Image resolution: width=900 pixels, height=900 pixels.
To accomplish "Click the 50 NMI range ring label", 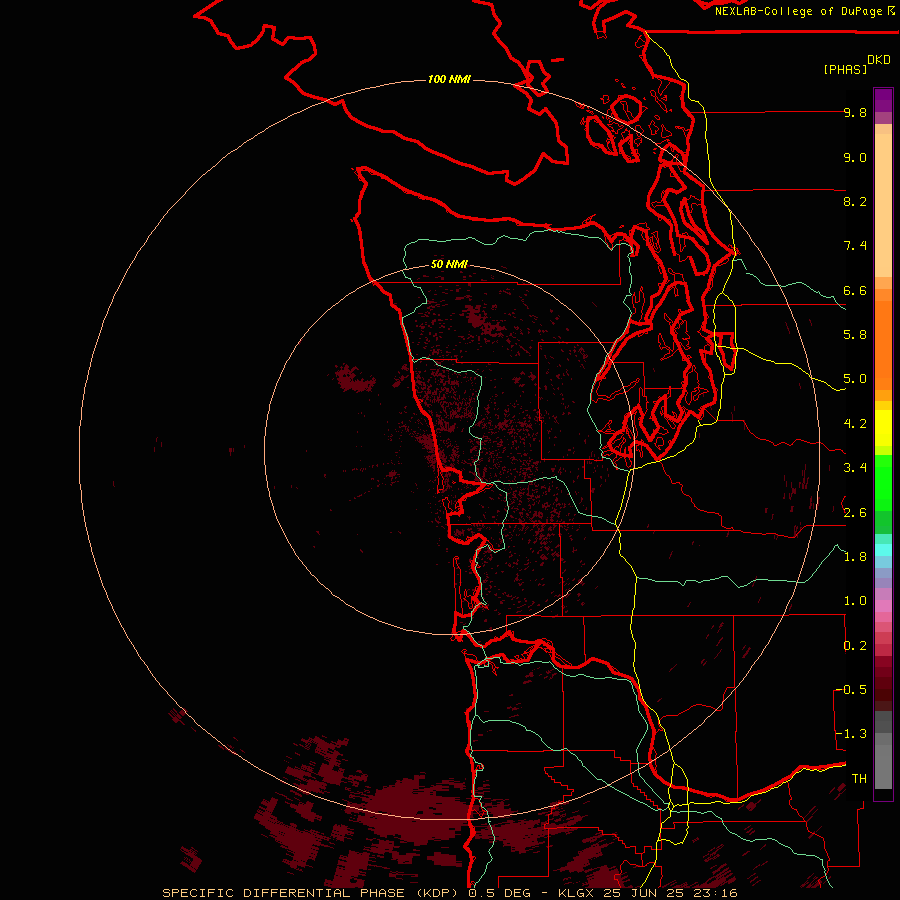I will coord(449,264).
